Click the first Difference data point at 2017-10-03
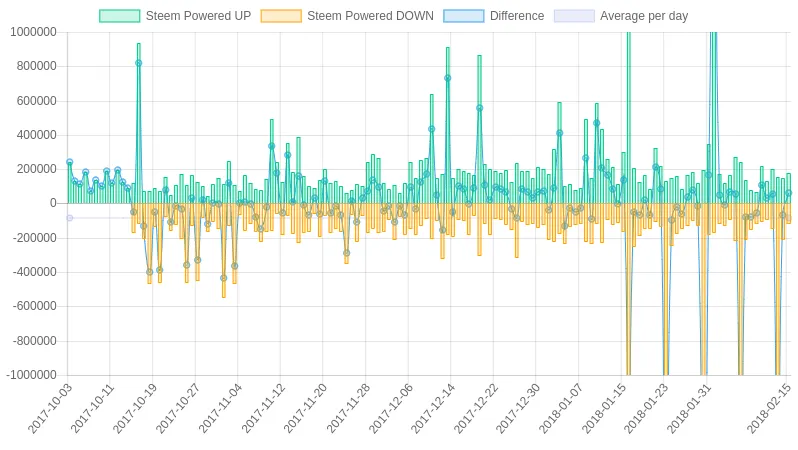The height and width of the screenshot is (450, 798). pos(70,162)
